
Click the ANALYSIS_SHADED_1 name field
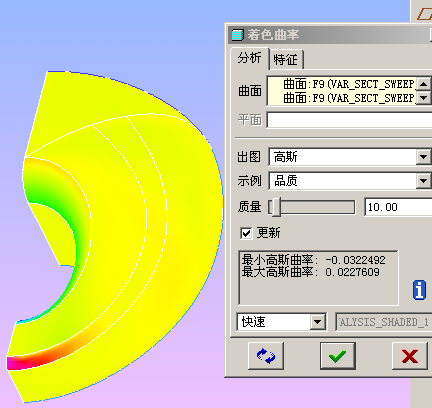384,322
